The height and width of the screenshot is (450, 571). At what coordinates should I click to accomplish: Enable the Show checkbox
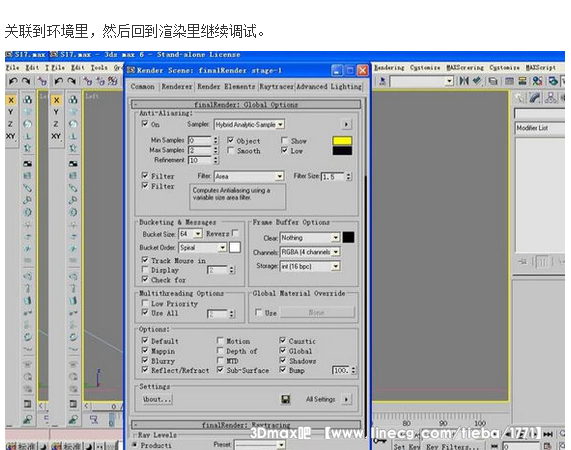point(284,140)
